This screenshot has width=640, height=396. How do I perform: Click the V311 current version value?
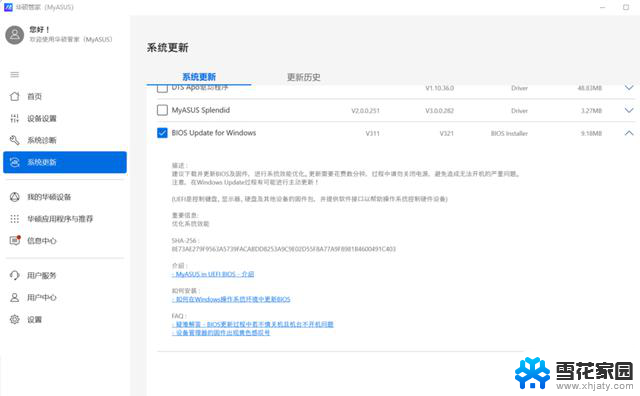(372, 133)
